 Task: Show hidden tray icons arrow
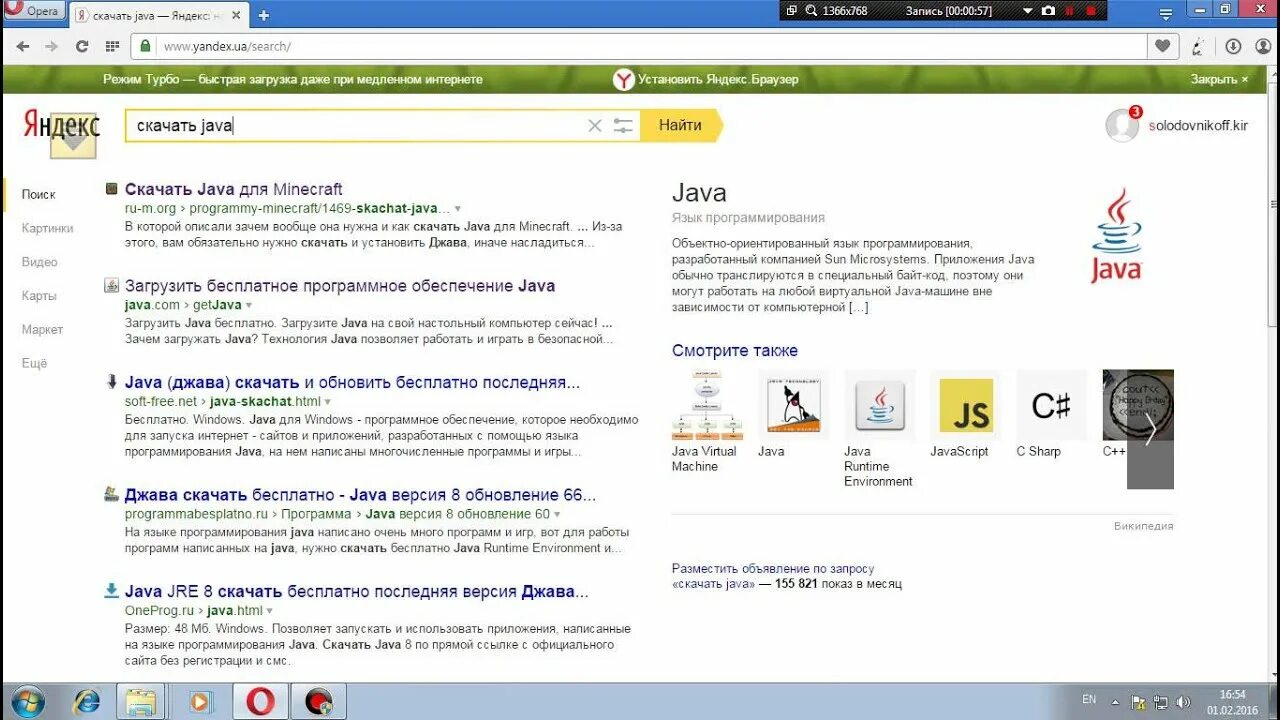1115,701
